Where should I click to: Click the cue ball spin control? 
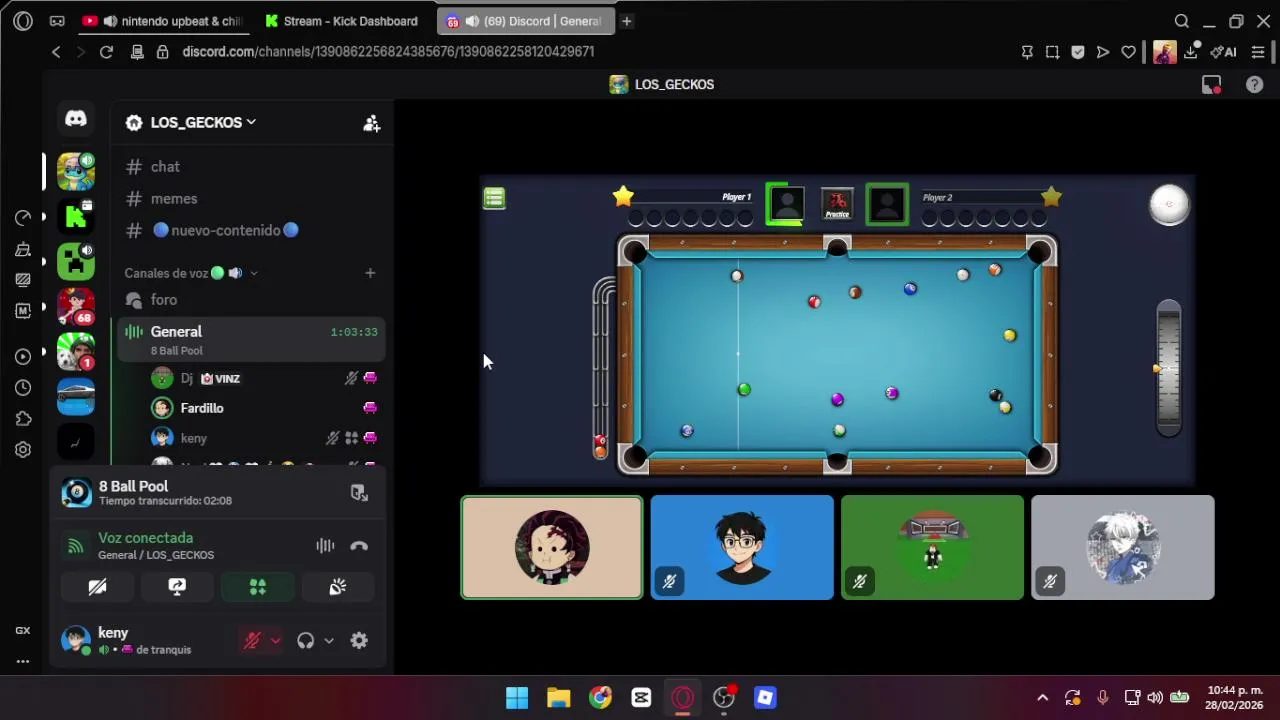[1169, 204]
